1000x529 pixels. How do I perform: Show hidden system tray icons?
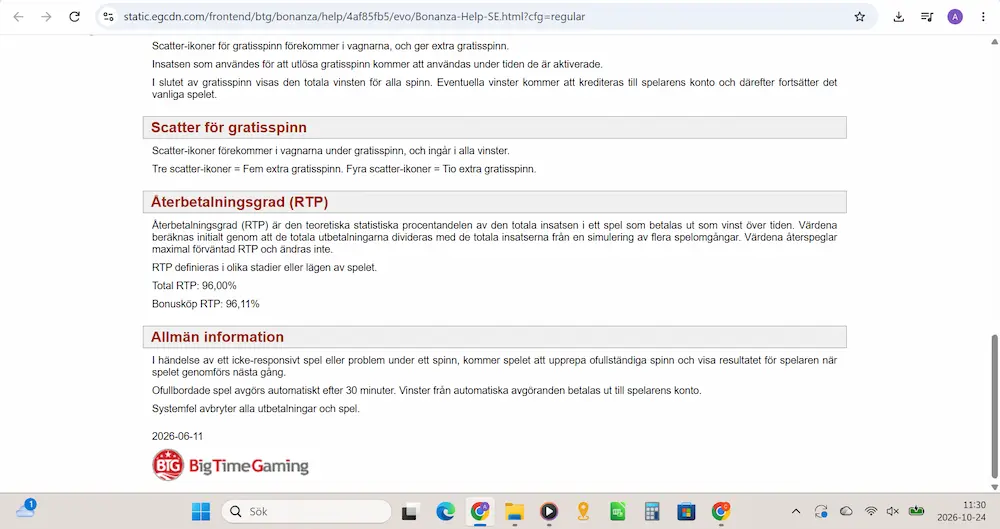click(x=796, y=511)
